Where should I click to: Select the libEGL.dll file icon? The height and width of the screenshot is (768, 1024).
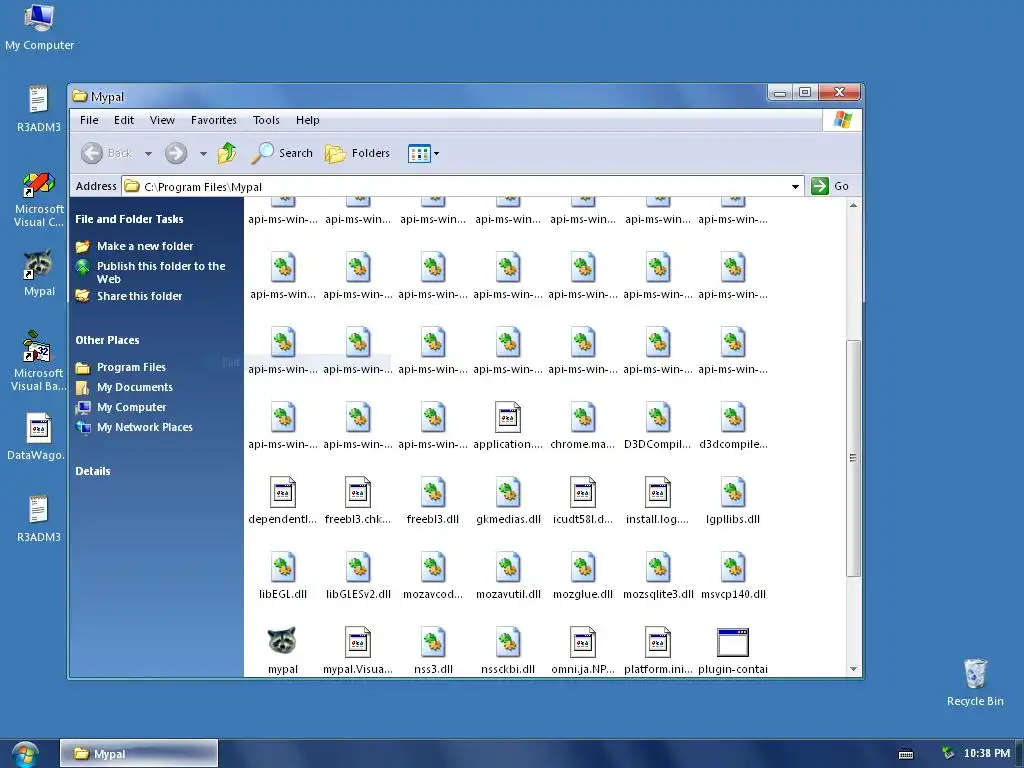click(x=282, y=568)
